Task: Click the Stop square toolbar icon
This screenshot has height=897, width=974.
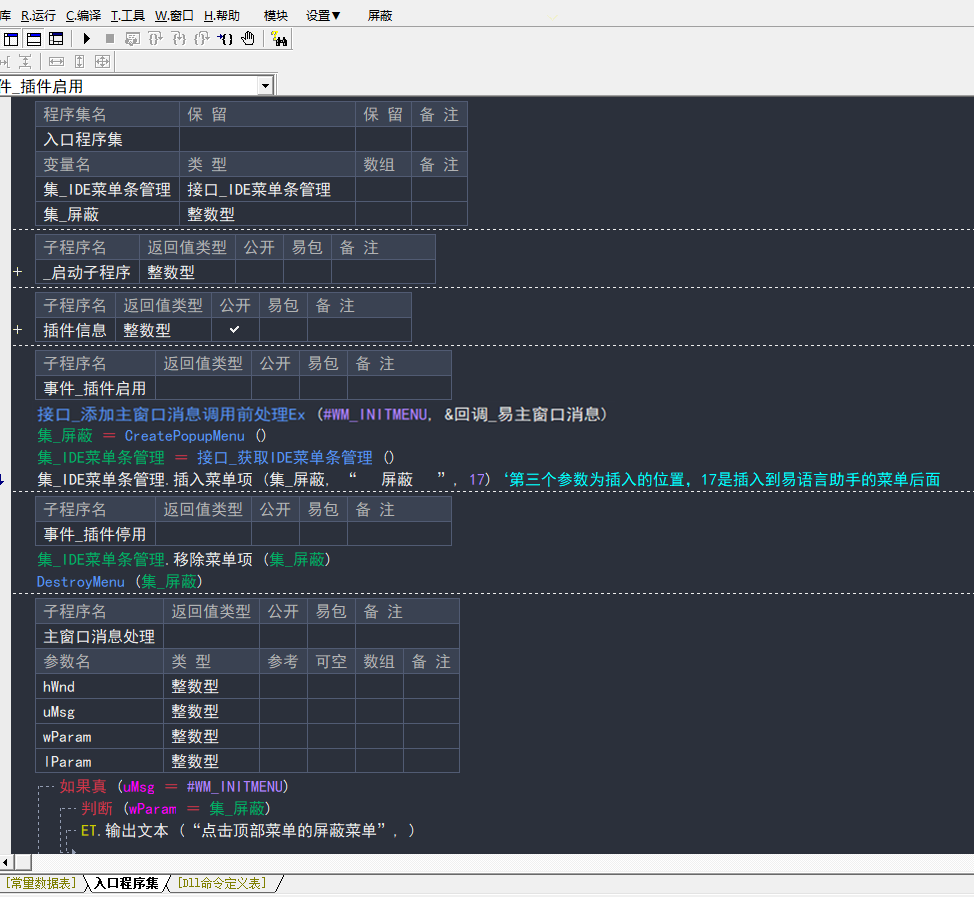Action: click(x=110, y=39)
